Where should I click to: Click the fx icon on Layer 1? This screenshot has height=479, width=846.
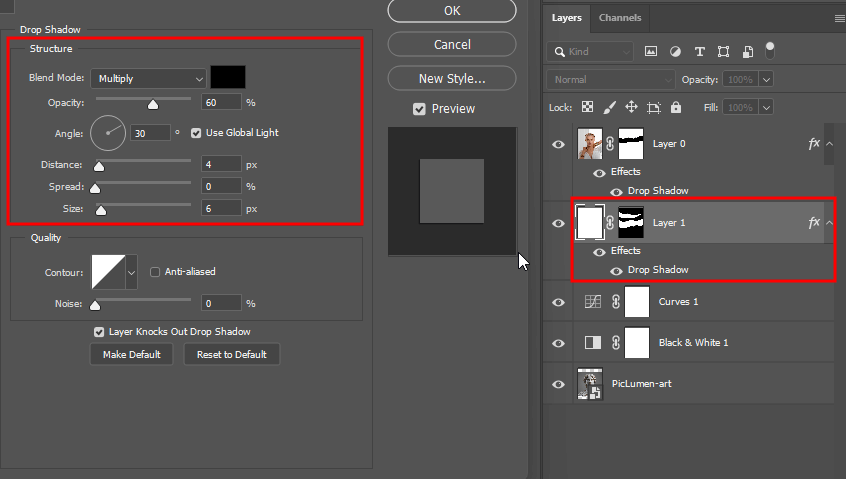tap(814, 222)
